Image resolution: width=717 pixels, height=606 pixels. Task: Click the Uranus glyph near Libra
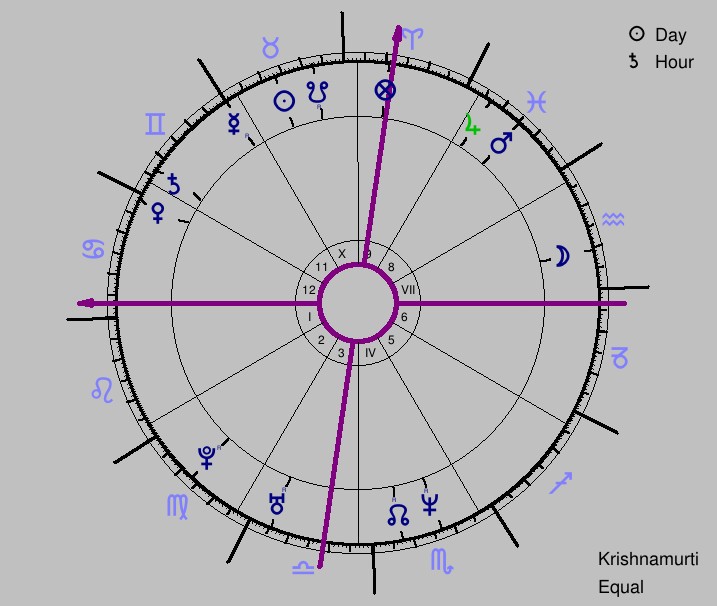[x=277, y=504]
